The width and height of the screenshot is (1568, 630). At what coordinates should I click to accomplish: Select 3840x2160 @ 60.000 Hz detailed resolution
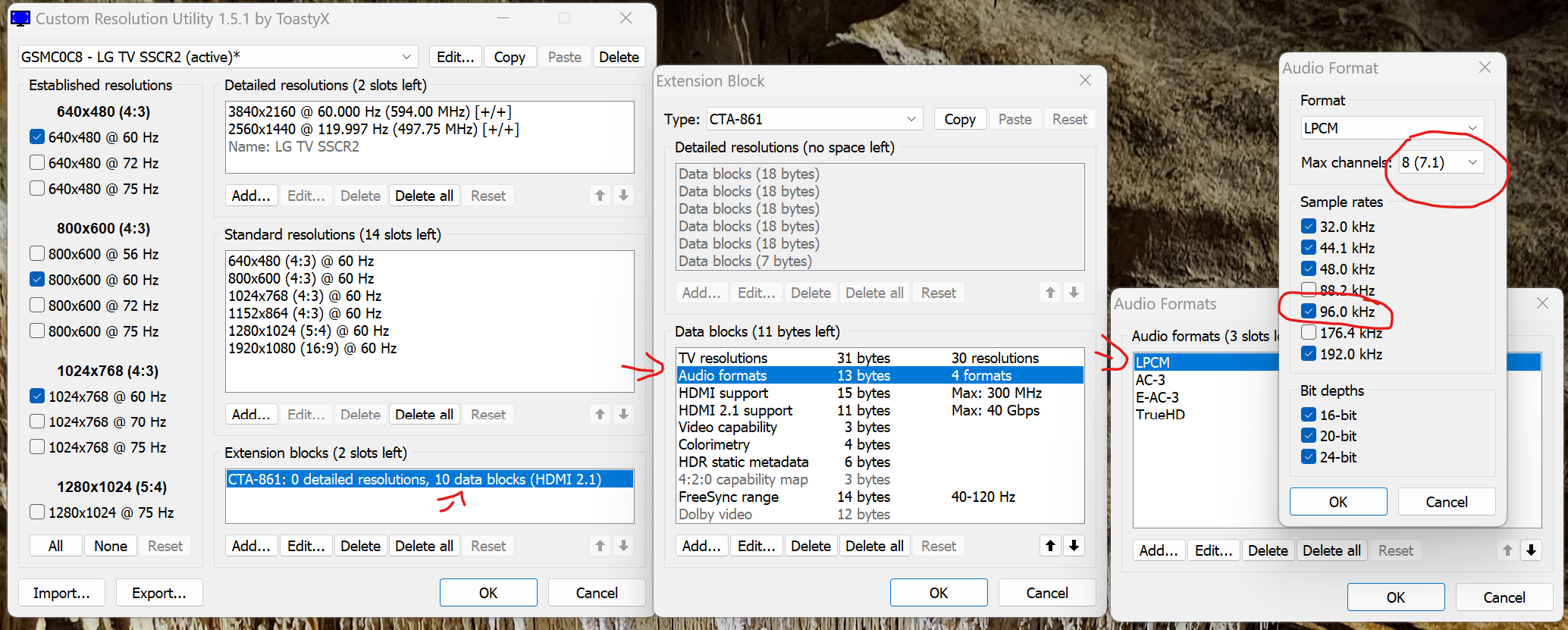coord(429,111)
